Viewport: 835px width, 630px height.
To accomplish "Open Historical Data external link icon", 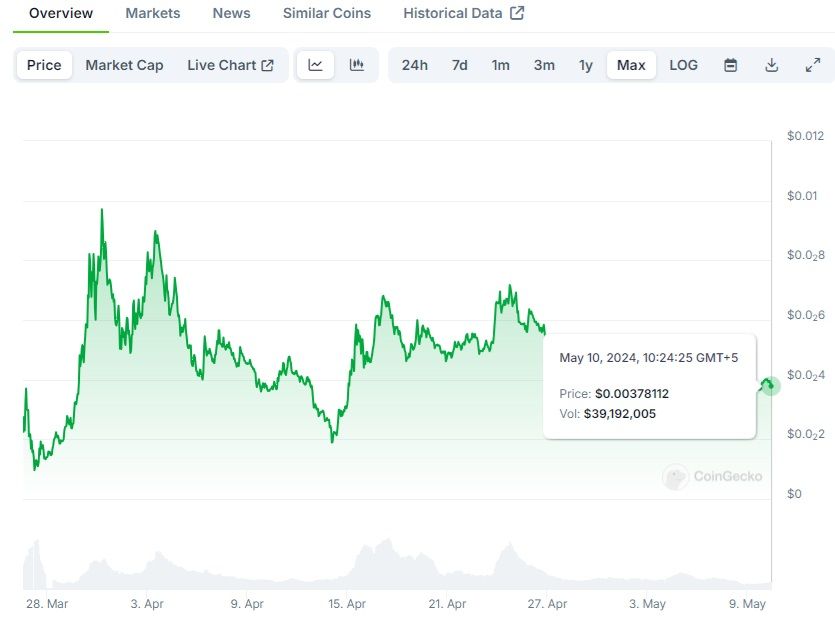I will (517, 13).
